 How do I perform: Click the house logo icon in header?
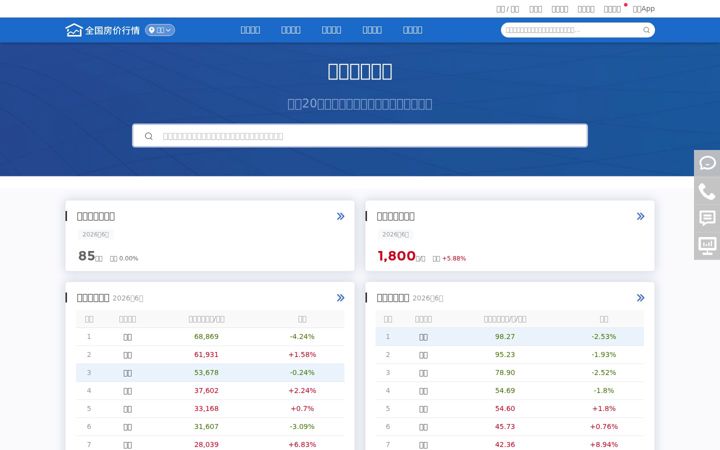pyautogui.click(x=73, y=30)
